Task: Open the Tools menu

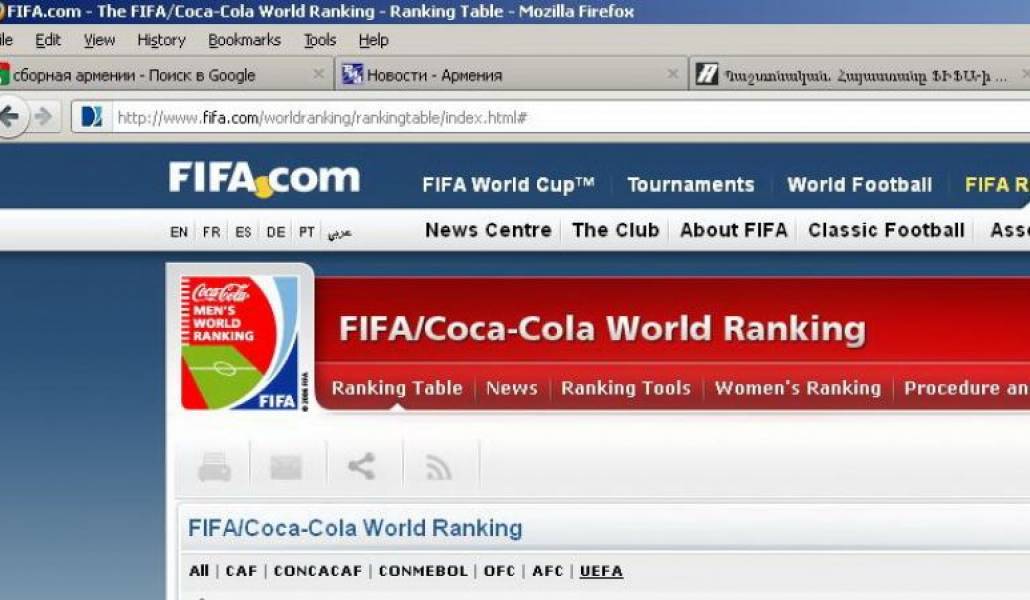Action: click(320, 40)
